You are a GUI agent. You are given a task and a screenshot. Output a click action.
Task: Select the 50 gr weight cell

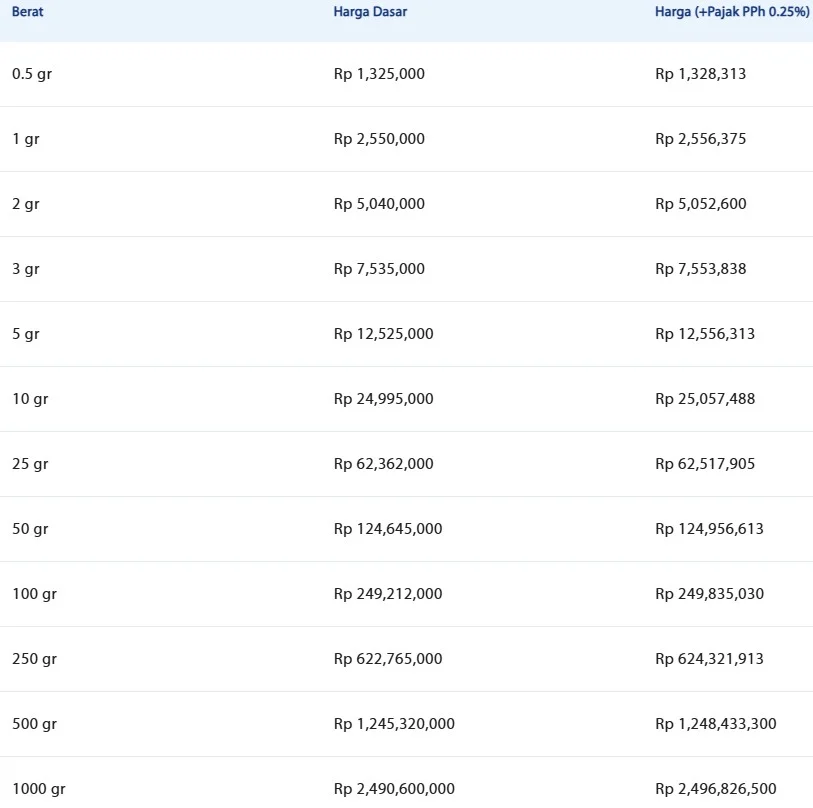[x=30, y=529]
